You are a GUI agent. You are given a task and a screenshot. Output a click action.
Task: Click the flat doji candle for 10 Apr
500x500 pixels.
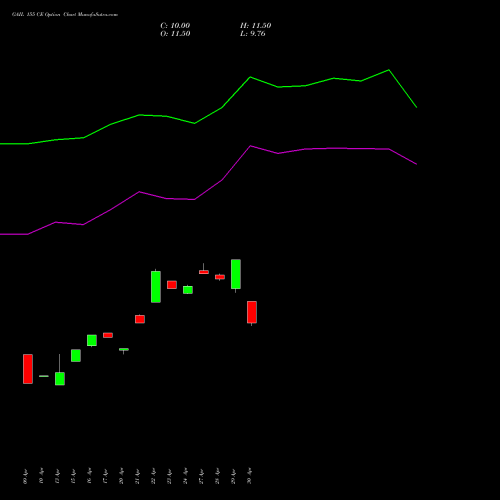coord(44,376)
